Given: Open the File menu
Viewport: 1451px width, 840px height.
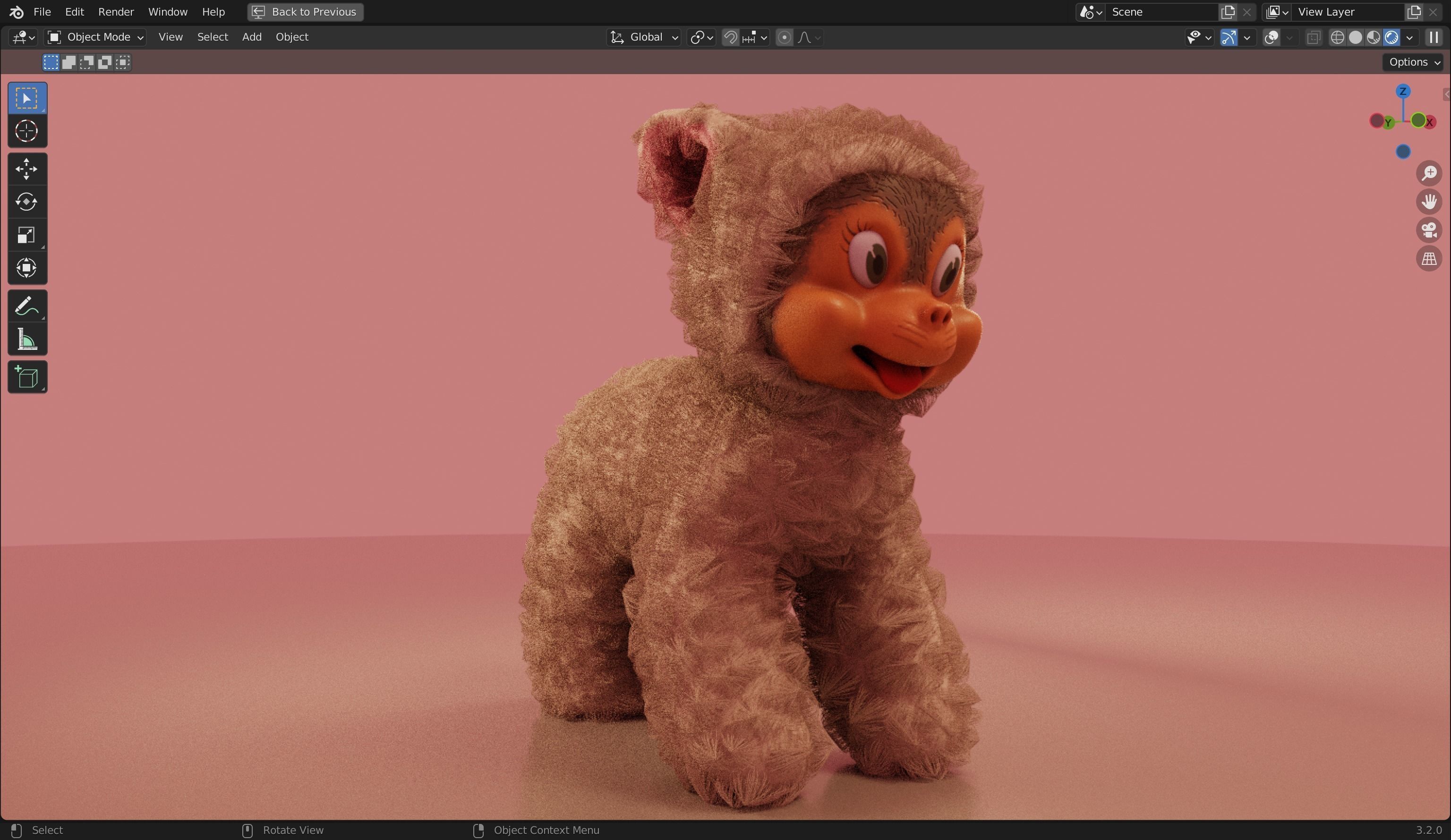Looking at the screenshot, I should 42,11.
